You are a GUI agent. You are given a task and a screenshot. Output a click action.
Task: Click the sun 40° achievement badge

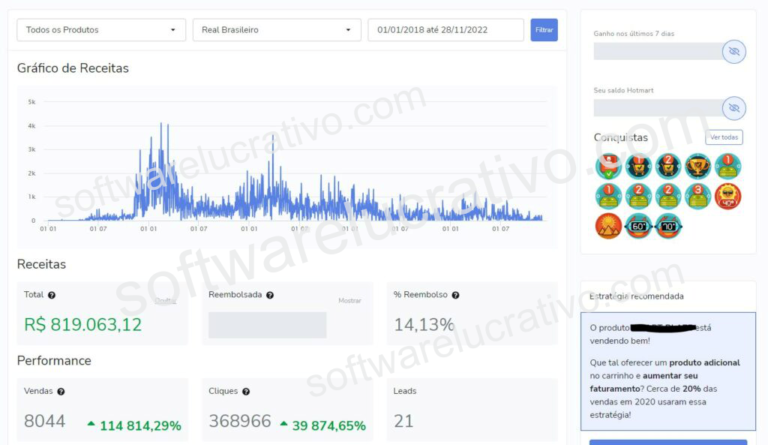[x=728, y=196]
